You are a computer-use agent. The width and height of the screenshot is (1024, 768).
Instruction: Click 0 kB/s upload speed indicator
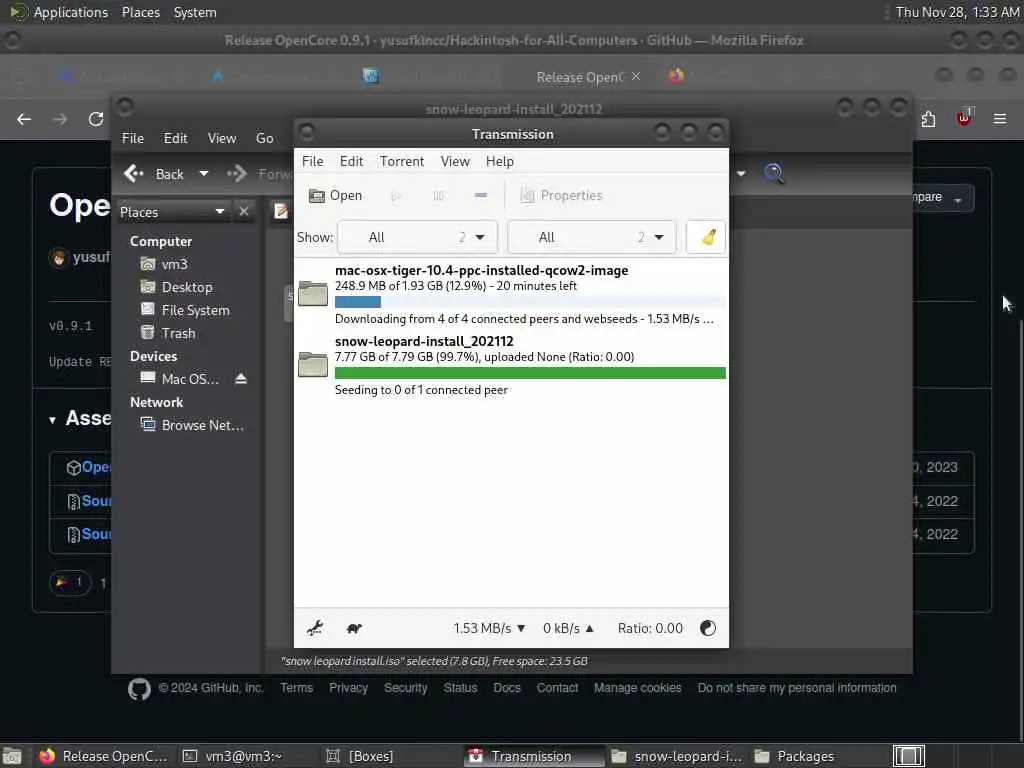pos(568,628)
